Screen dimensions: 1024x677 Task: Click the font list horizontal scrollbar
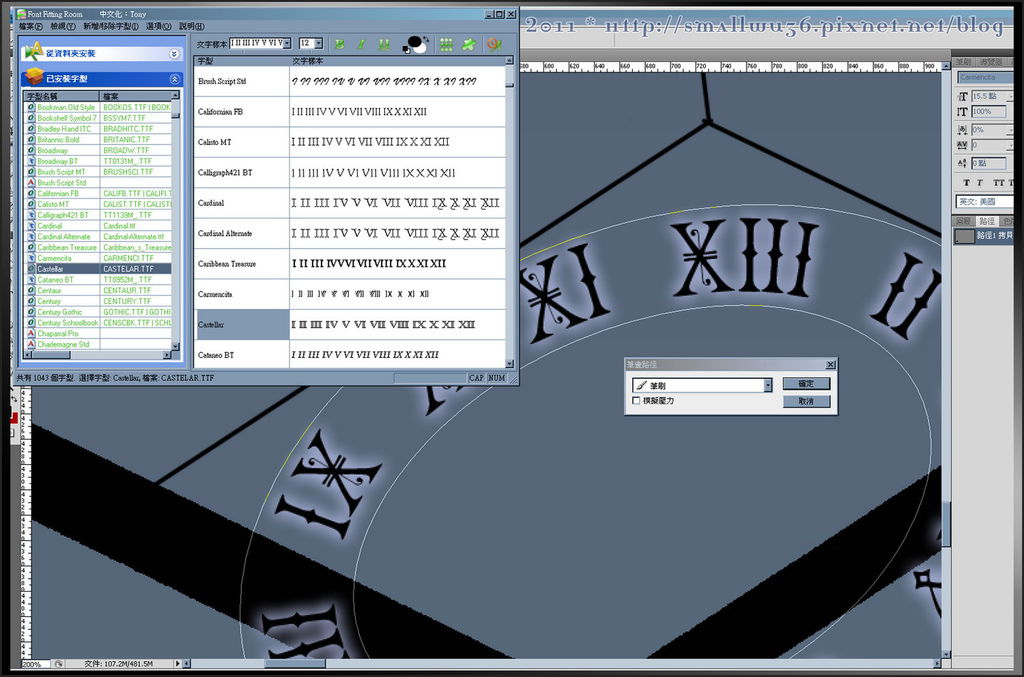tap(98, 354)
